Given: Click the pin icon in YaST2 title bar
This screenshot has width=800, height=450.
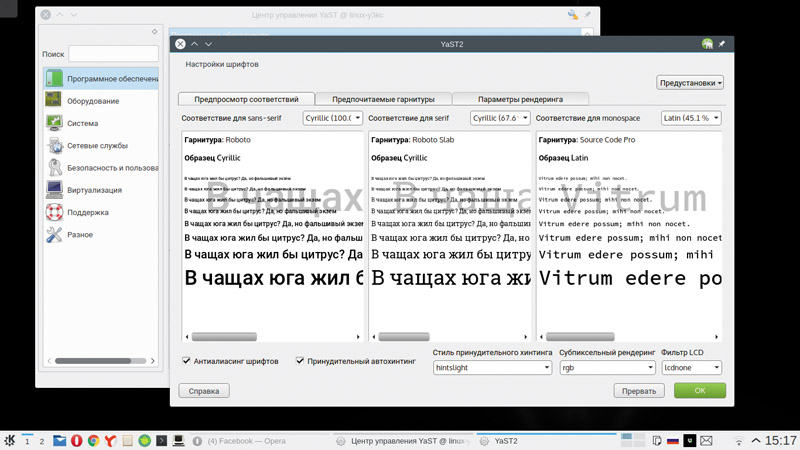Looking at the screenshot, I should pyautogui.click(x=721, y=44).
